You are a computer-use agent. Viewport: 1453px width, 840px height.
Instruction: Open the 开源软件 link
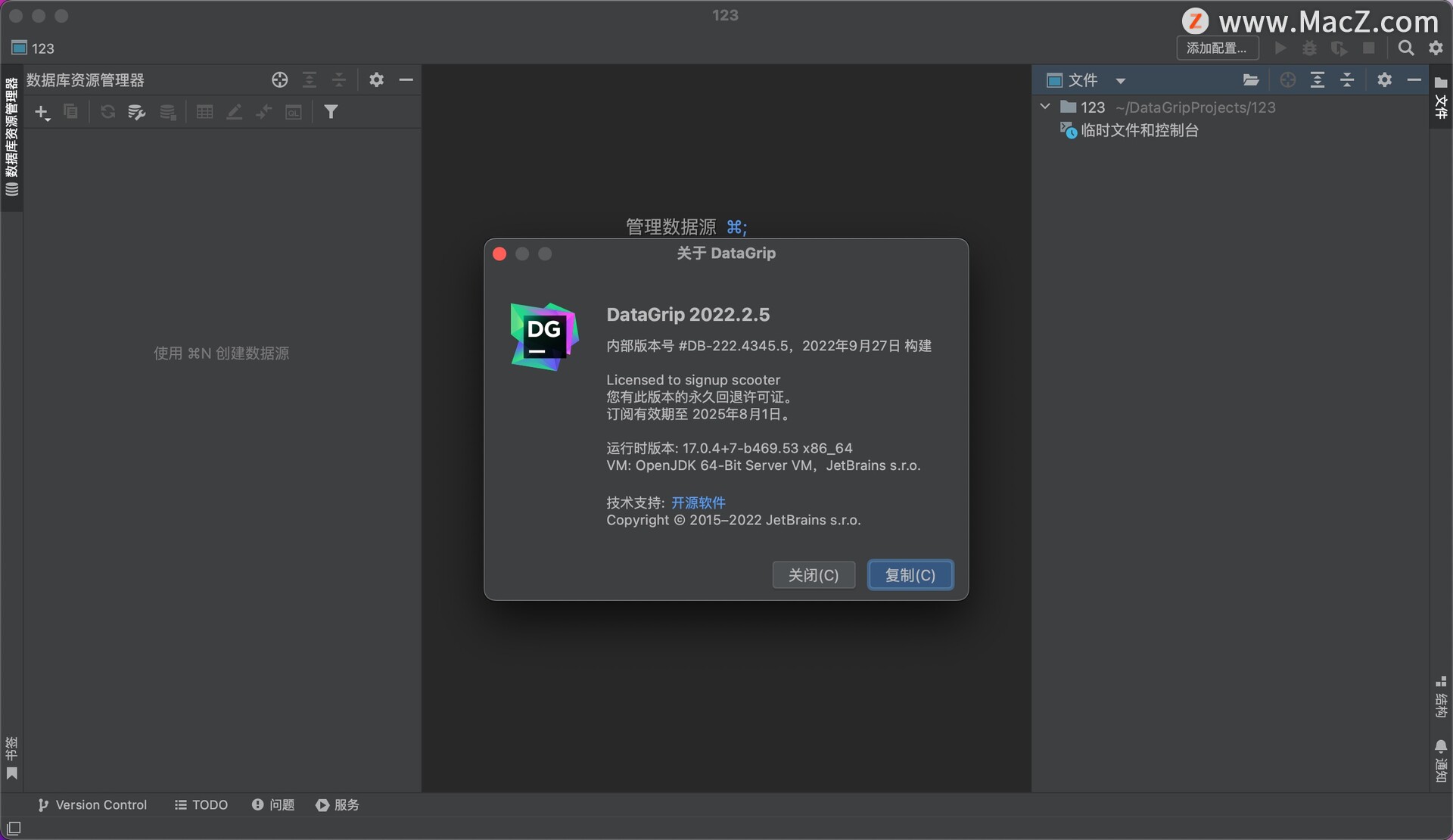pos(698,502)
